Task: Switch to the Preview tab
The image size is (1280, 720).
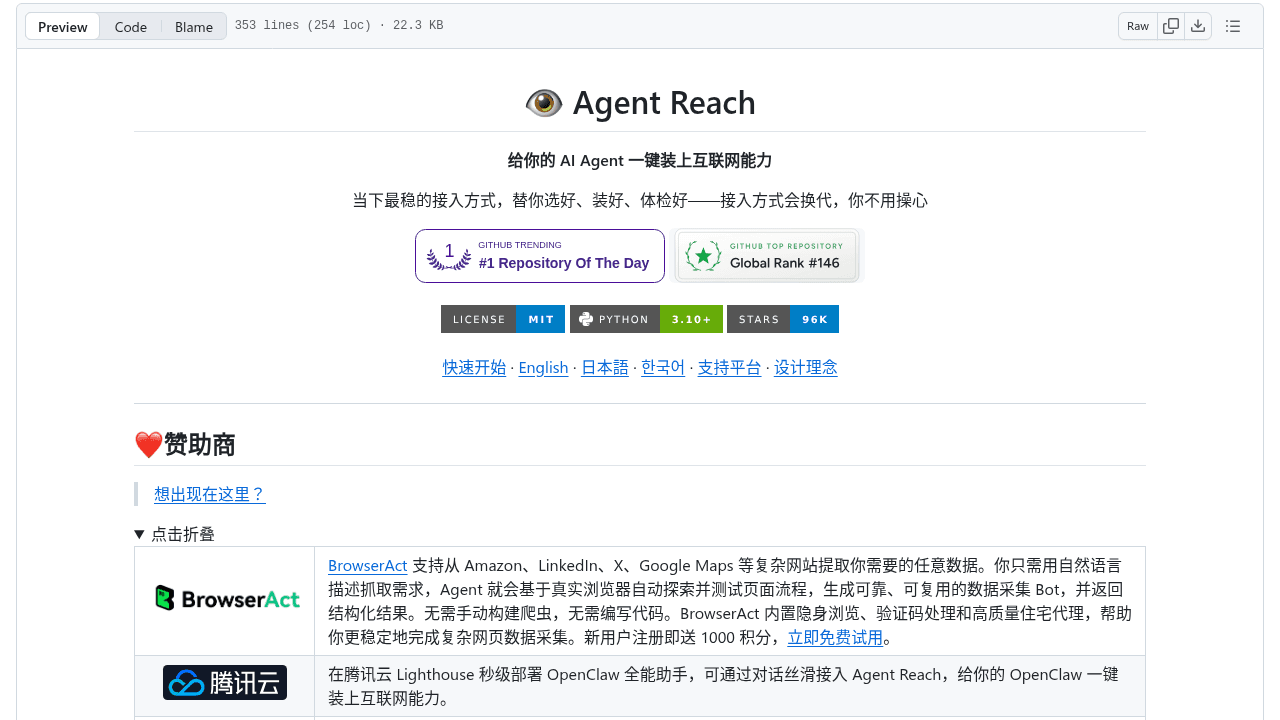Action: [x=63, y=27]
